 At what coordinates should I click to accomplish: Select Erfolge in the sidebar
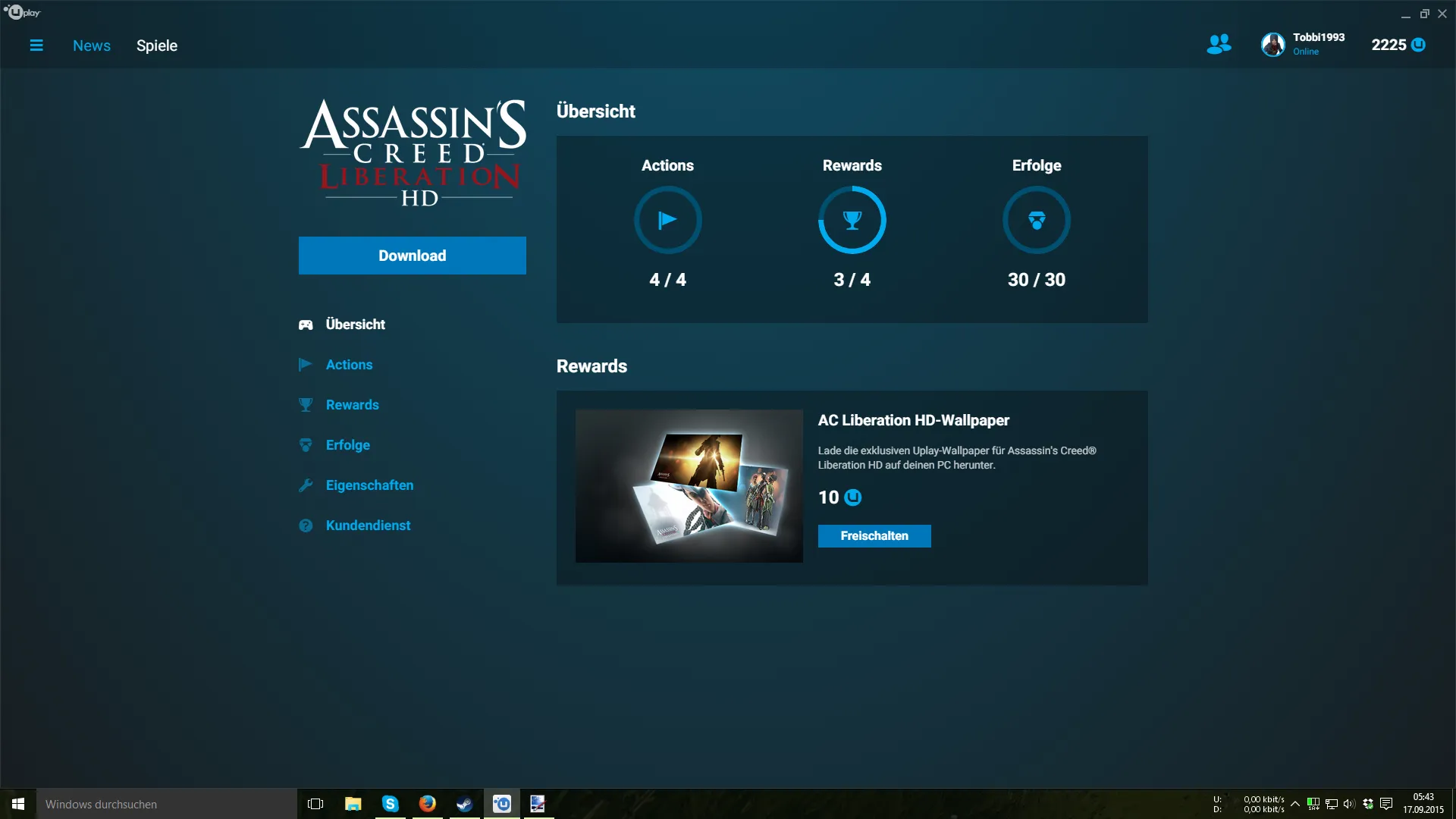(x=347, y=445)
